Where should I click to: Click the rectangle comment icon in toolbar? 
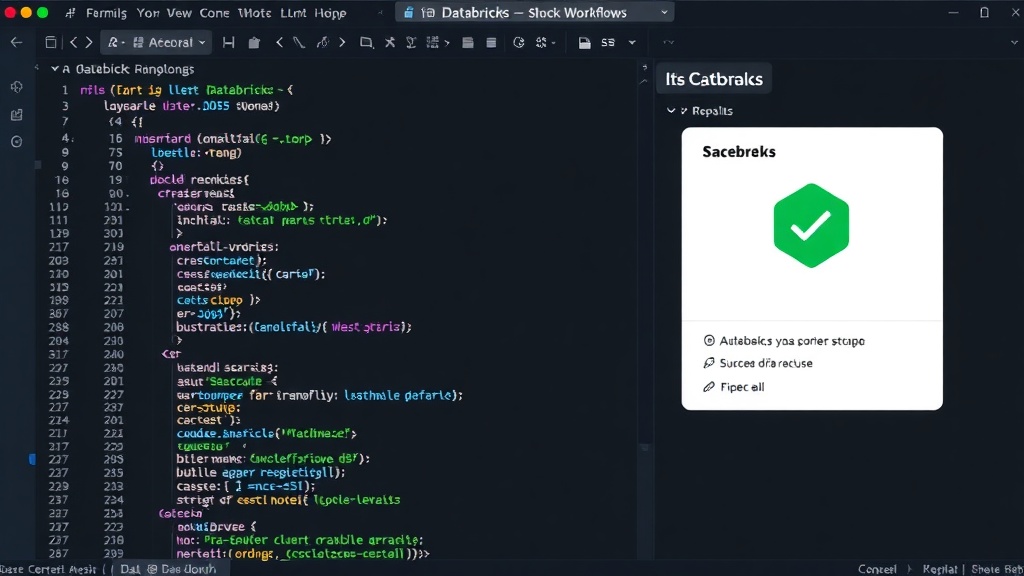click(366, 42)
